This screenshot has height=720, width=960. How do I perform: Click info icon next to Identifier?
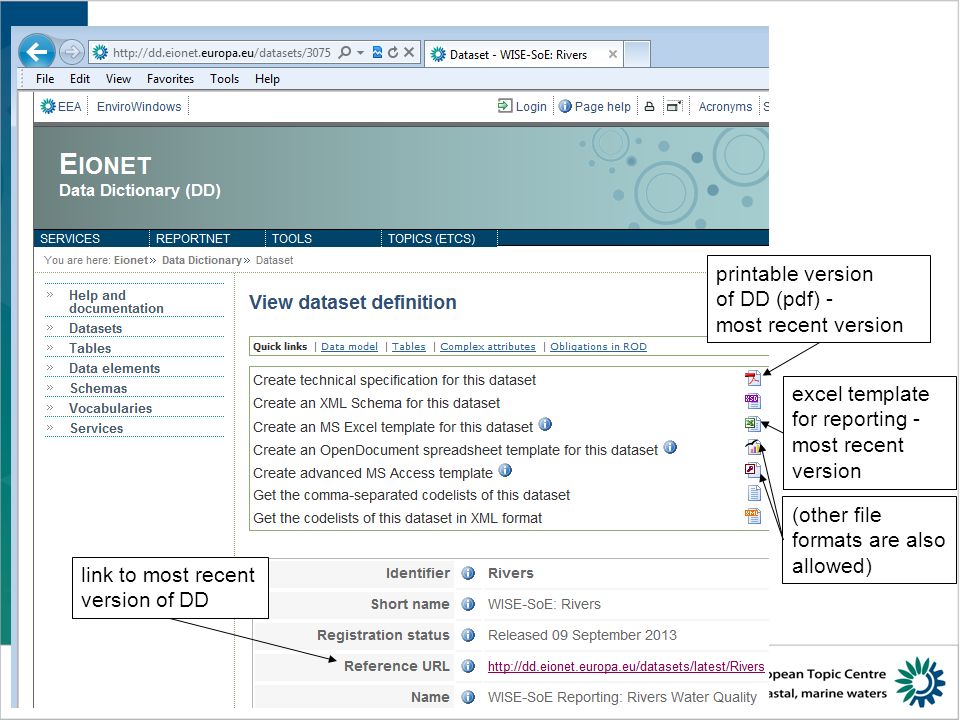coord(468,573)
